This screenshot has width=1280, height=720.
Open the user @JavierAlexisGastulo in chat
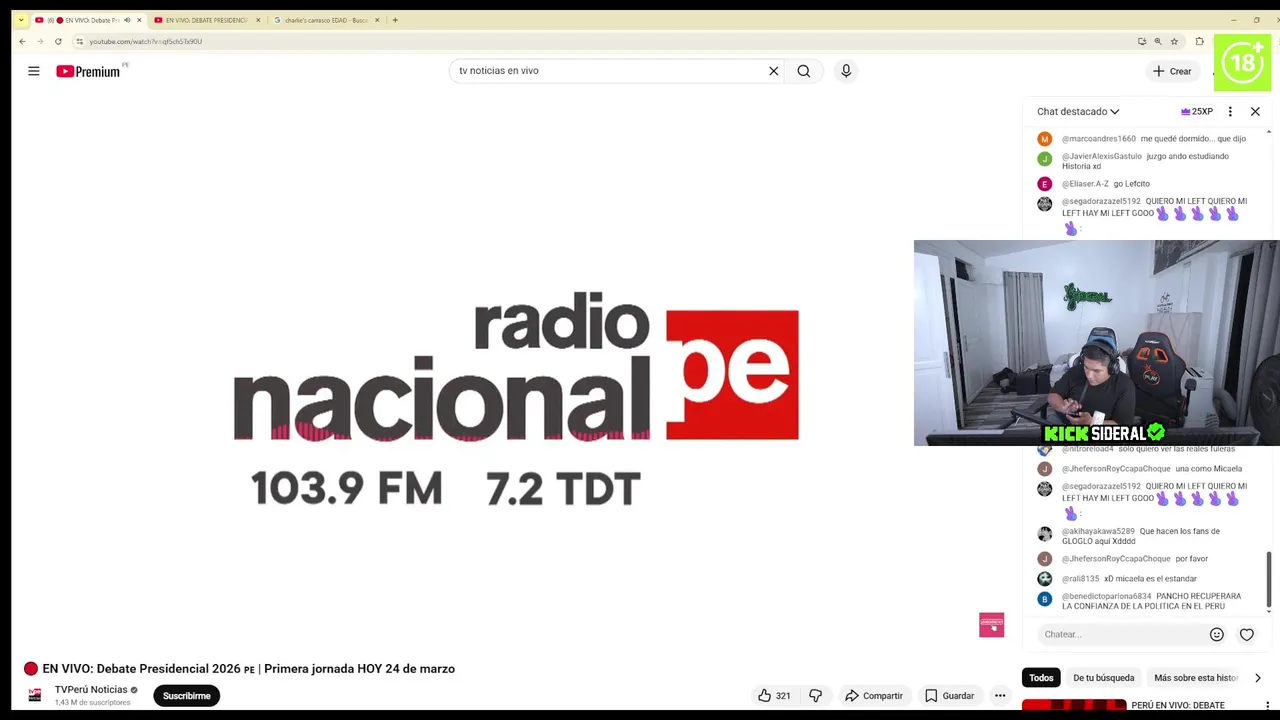(x=1102, y=156)
